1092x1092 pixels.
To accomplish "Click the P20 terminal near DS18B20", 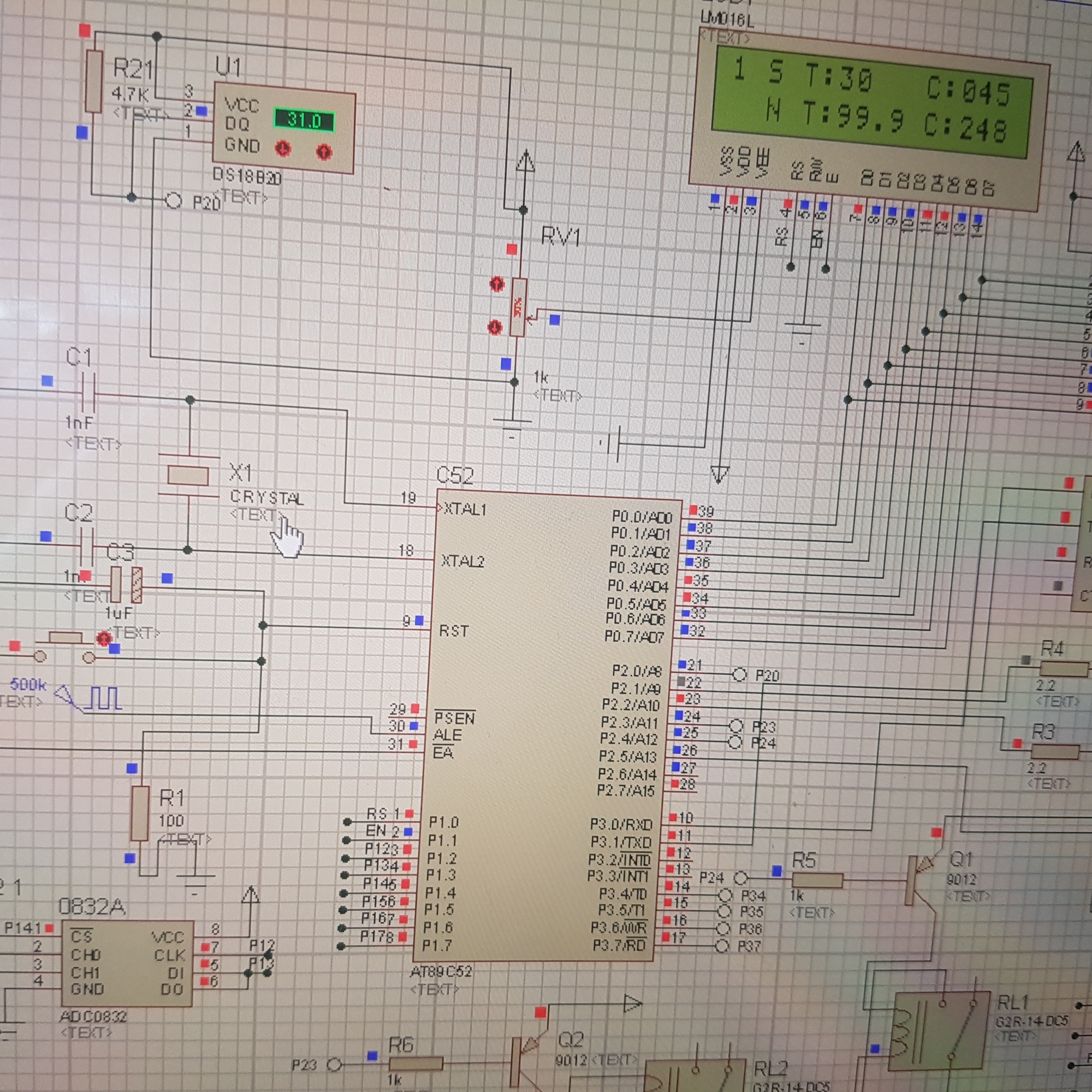I will 173,200.
